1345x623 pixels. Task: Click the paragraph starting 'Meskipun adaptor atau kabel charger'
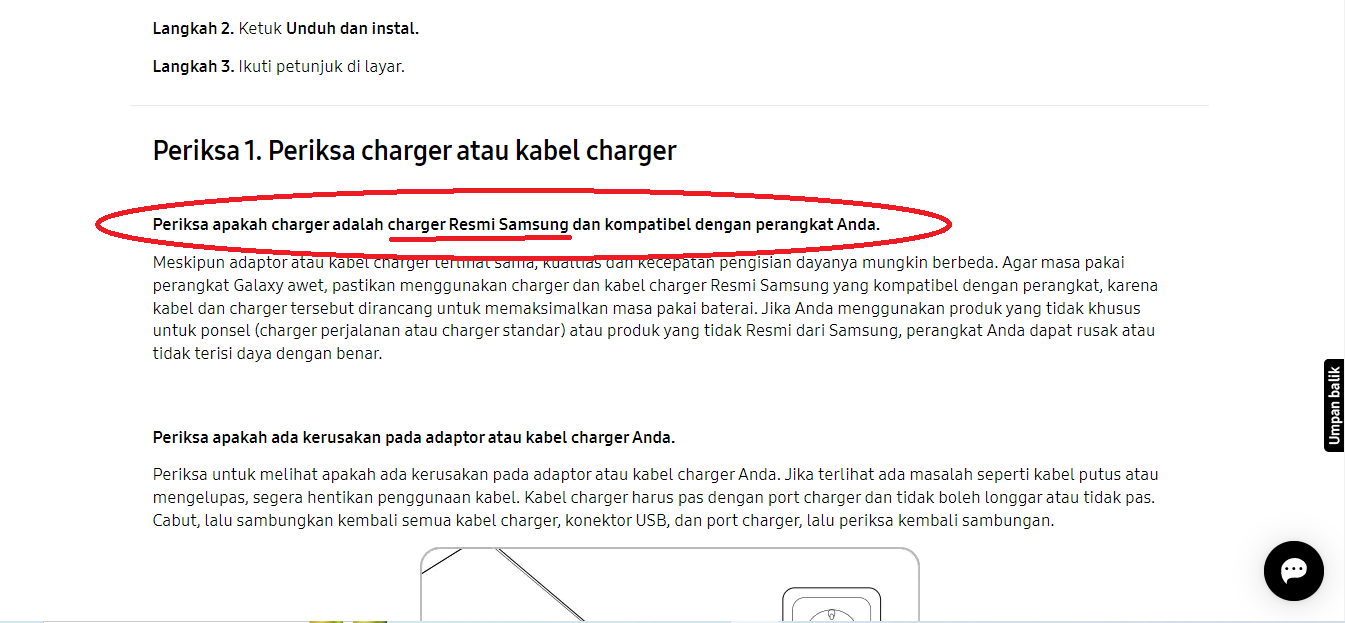(x=655, y=308)
